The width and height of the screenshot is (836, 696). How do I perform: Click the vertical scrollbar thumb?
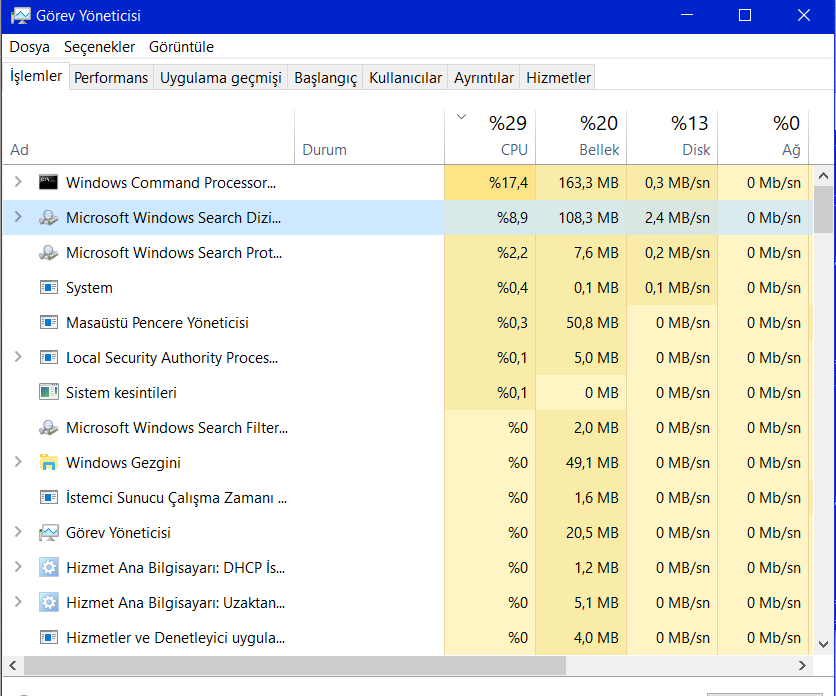click(823, 210)
